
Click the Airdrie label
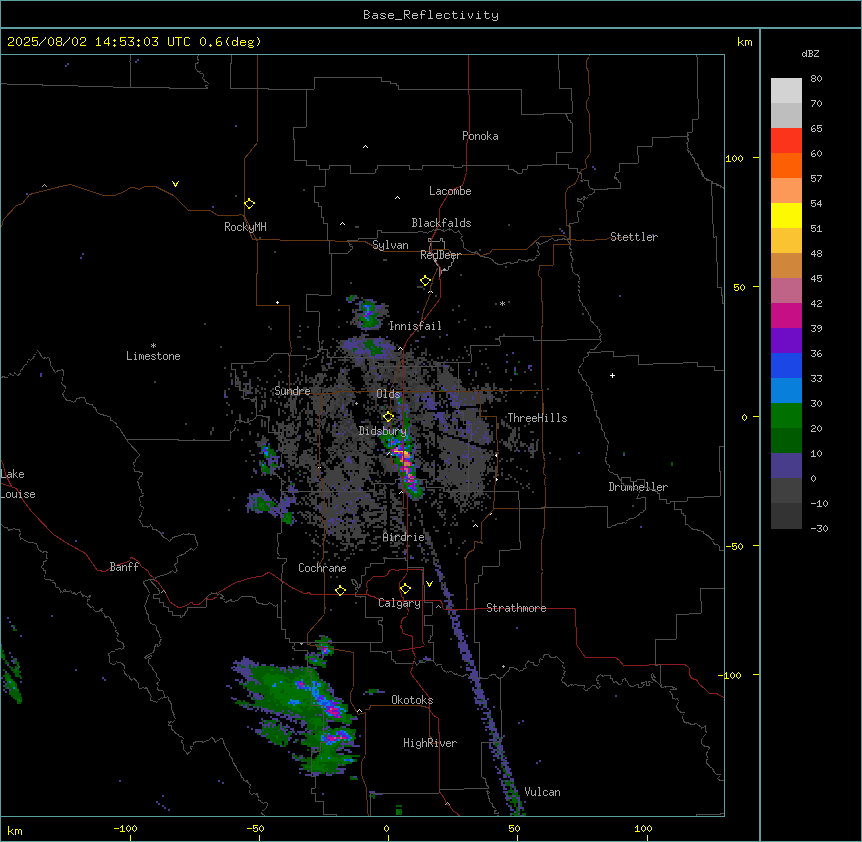tap(404, 537)
